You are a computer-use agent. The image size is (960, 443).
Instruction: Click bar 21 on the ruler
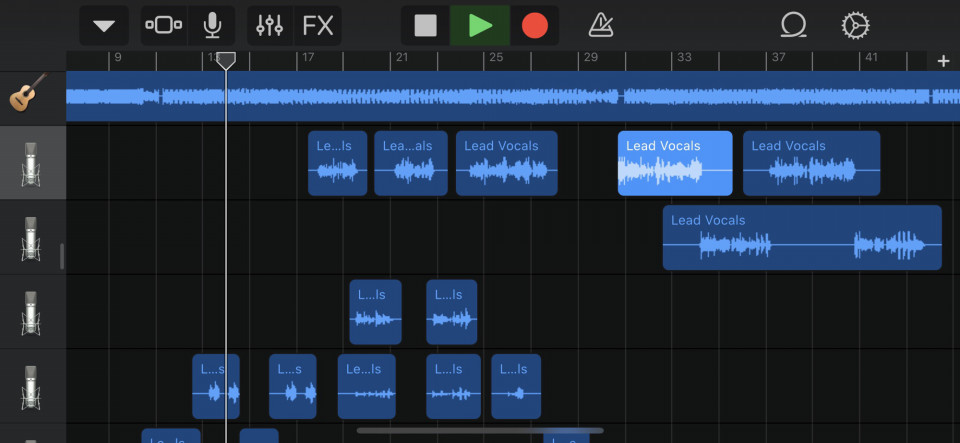tap(402, 58)
